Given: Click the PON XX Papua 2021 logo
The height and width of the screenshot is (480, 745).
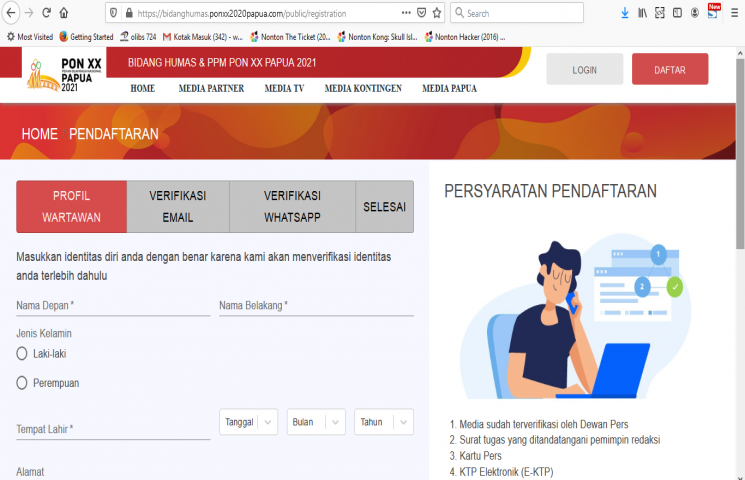Looking at the screenshot, I should coord(68,72).
